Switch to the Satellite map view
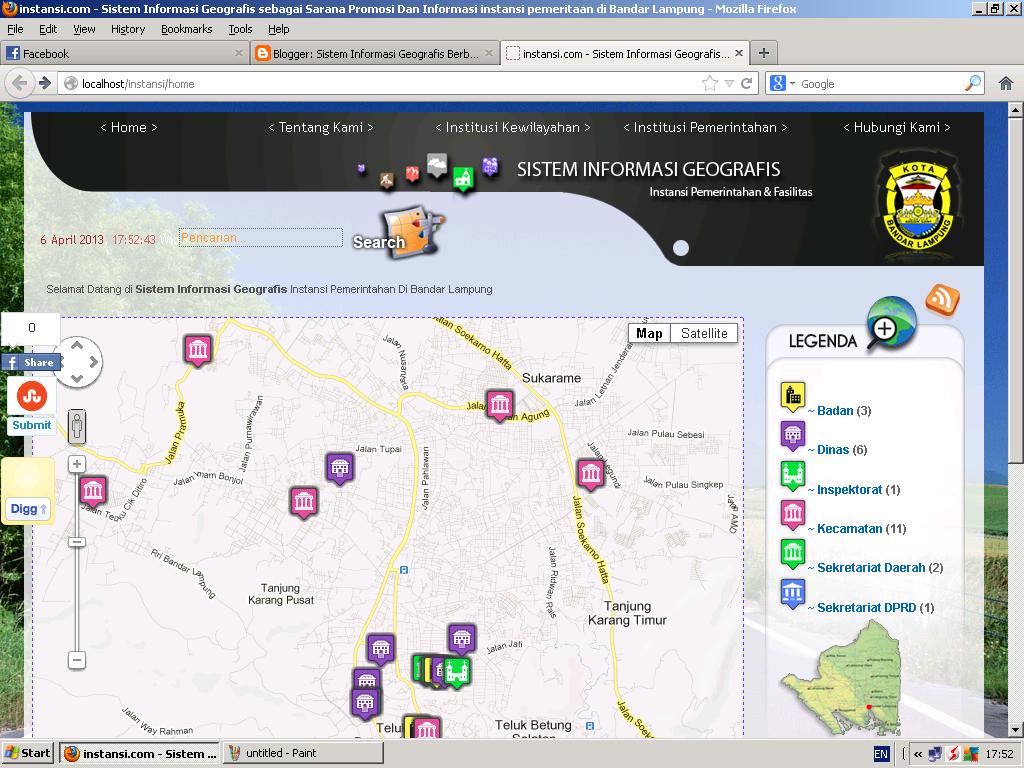The image size is (1024, 768). (x=703, y=333)
